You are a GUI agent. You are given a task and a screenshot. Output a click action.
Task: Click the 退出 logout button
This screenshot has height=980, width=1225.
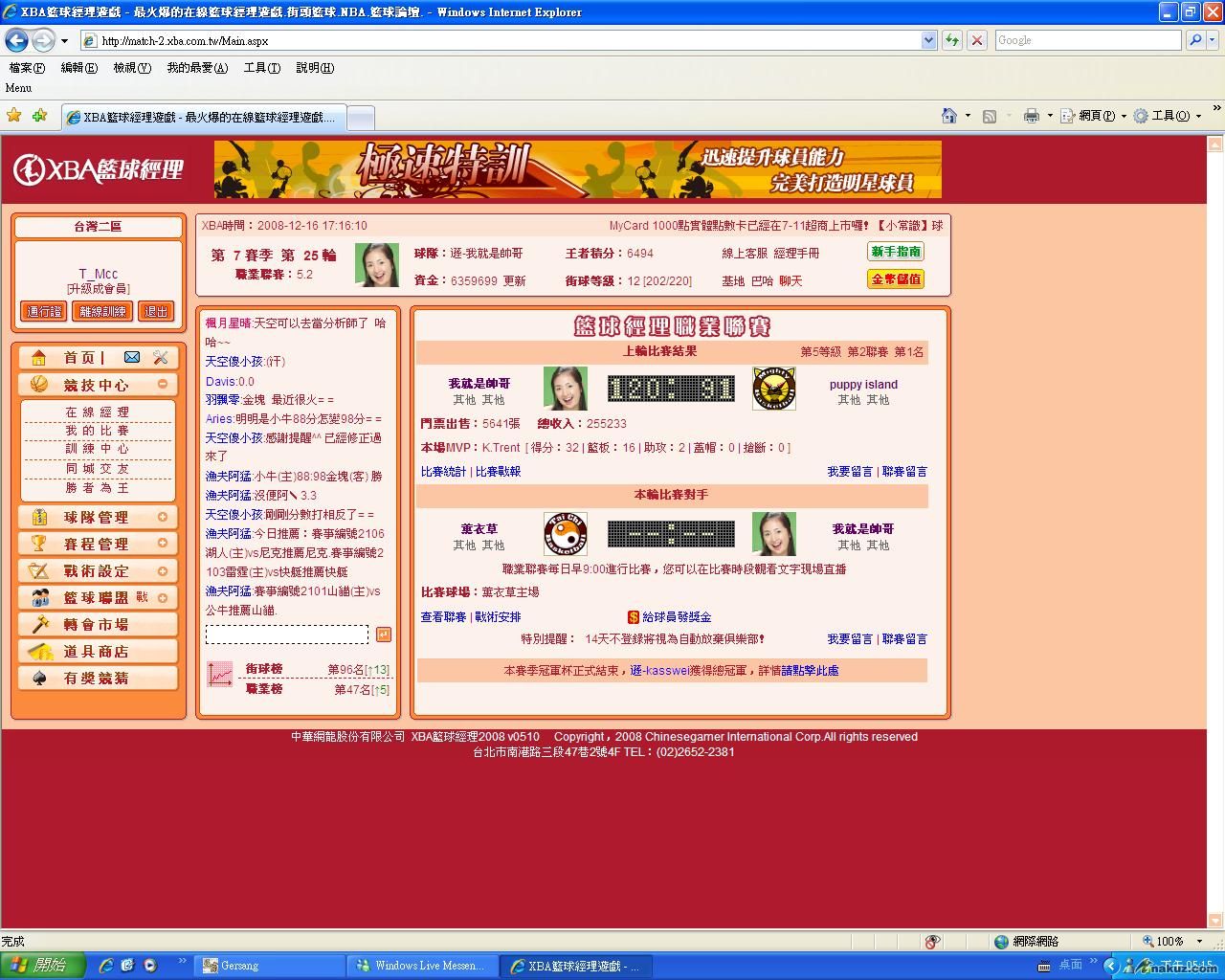click(x=156, y=311)
